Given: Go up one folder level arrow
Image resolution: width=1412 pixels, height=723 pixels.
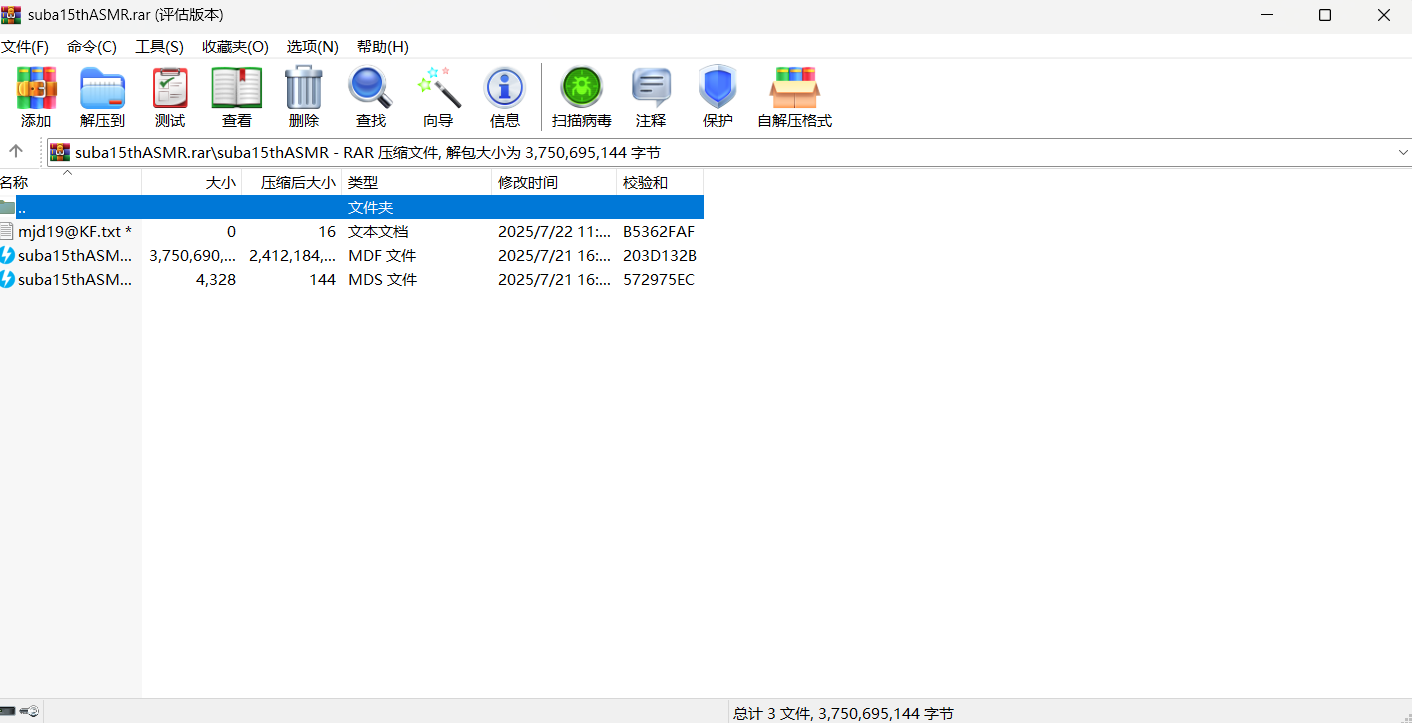Looking at the screenshot, I should pos(16,151).
